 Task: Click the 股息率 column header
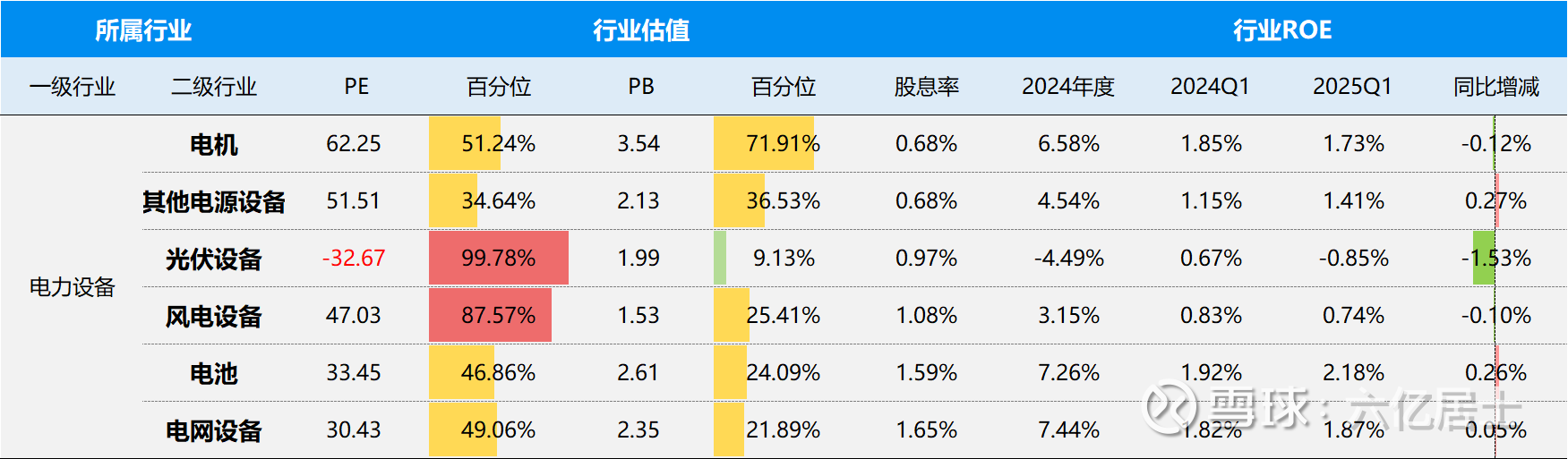(927, 87)
